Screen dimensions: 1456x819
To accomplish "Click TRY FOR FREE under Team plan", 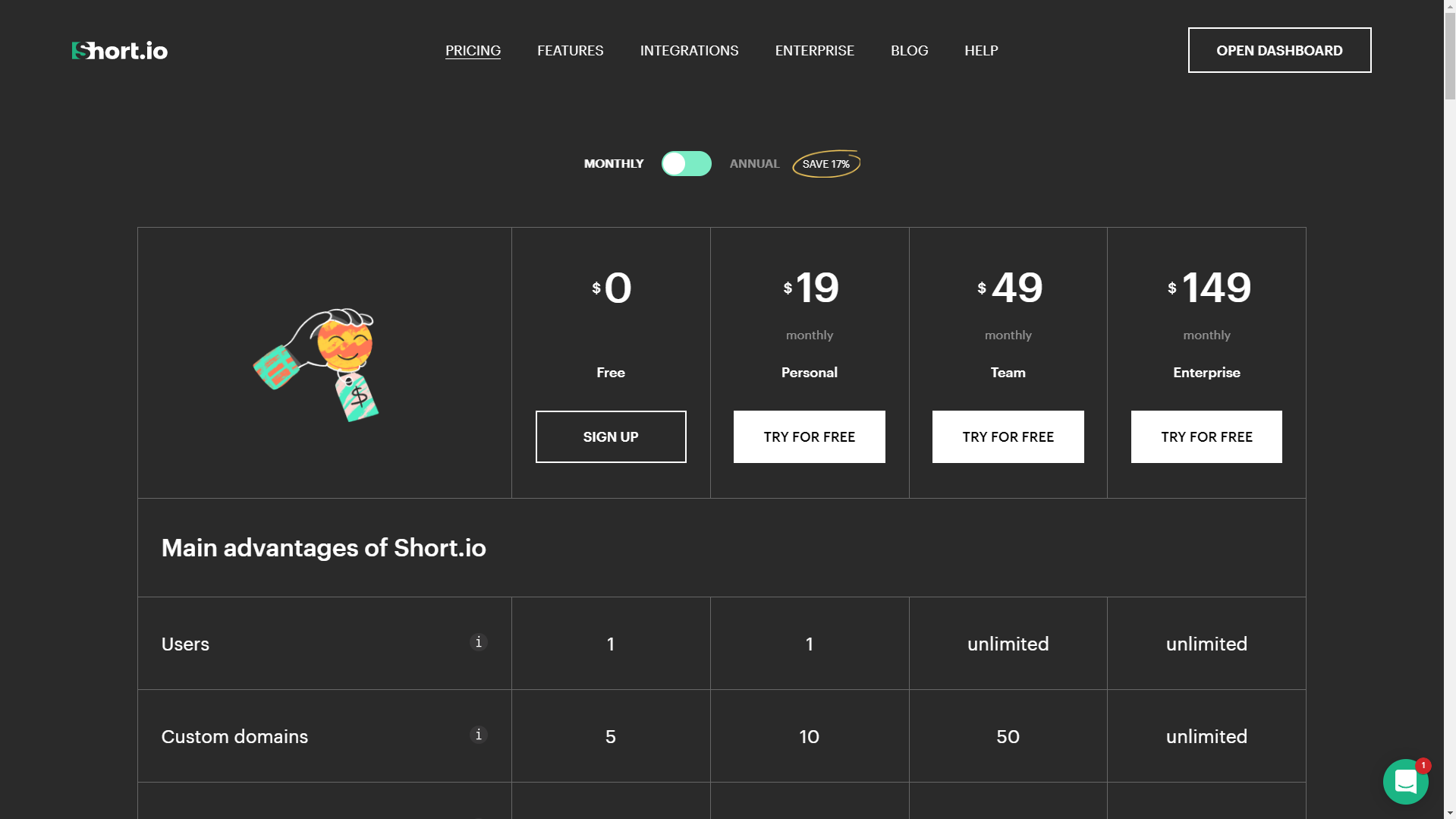I will coord(1008,436).
